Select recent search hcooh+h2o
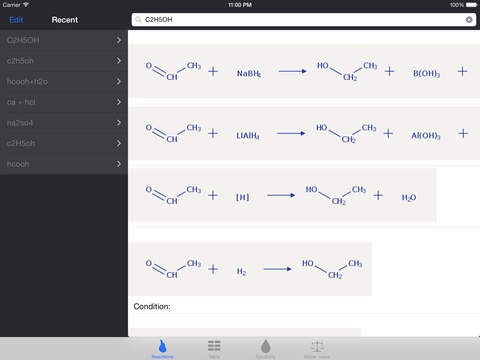The width and height of the screenshot is (480, 360). (64, 81)
